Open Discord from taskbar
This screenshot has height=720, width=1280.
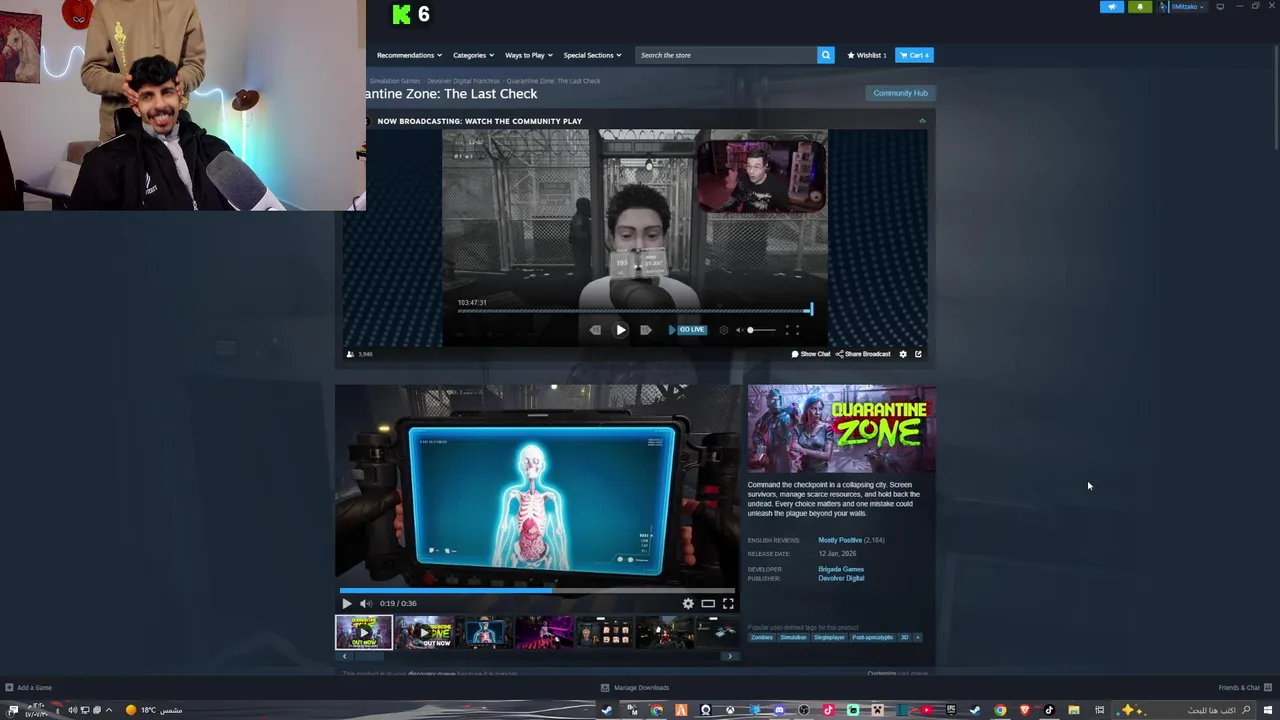(779, 710)
